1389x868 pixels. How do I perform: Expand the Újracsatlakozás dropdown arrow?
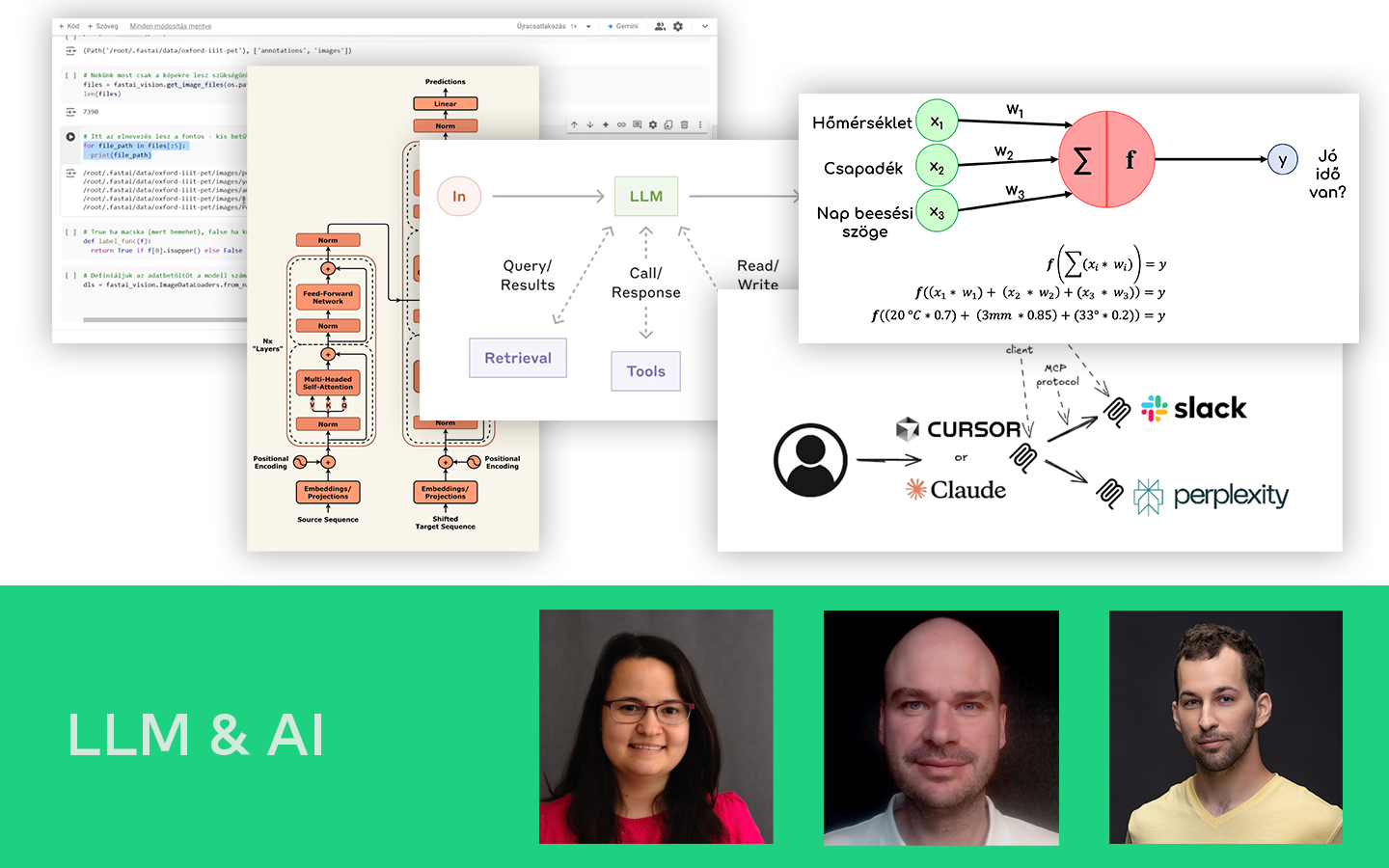588,26
